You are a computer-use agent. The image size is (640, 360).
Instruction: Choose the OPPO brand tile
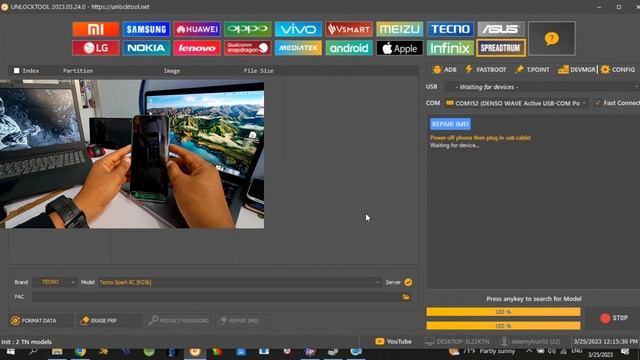point(247,29)
